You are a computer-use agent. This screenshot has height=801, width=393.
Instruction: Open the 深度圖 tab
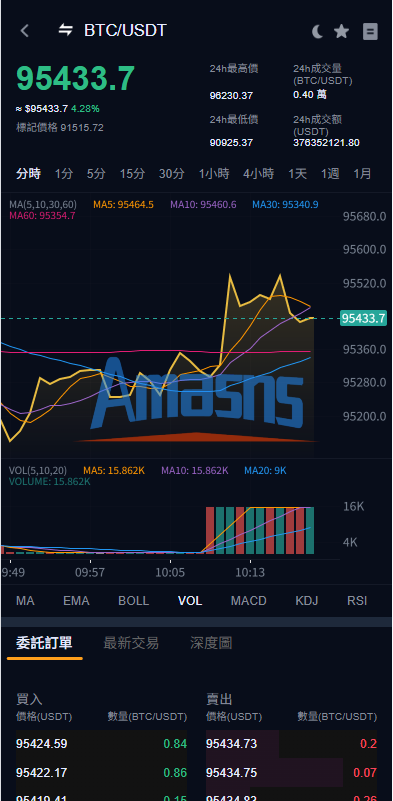[211, 643]
